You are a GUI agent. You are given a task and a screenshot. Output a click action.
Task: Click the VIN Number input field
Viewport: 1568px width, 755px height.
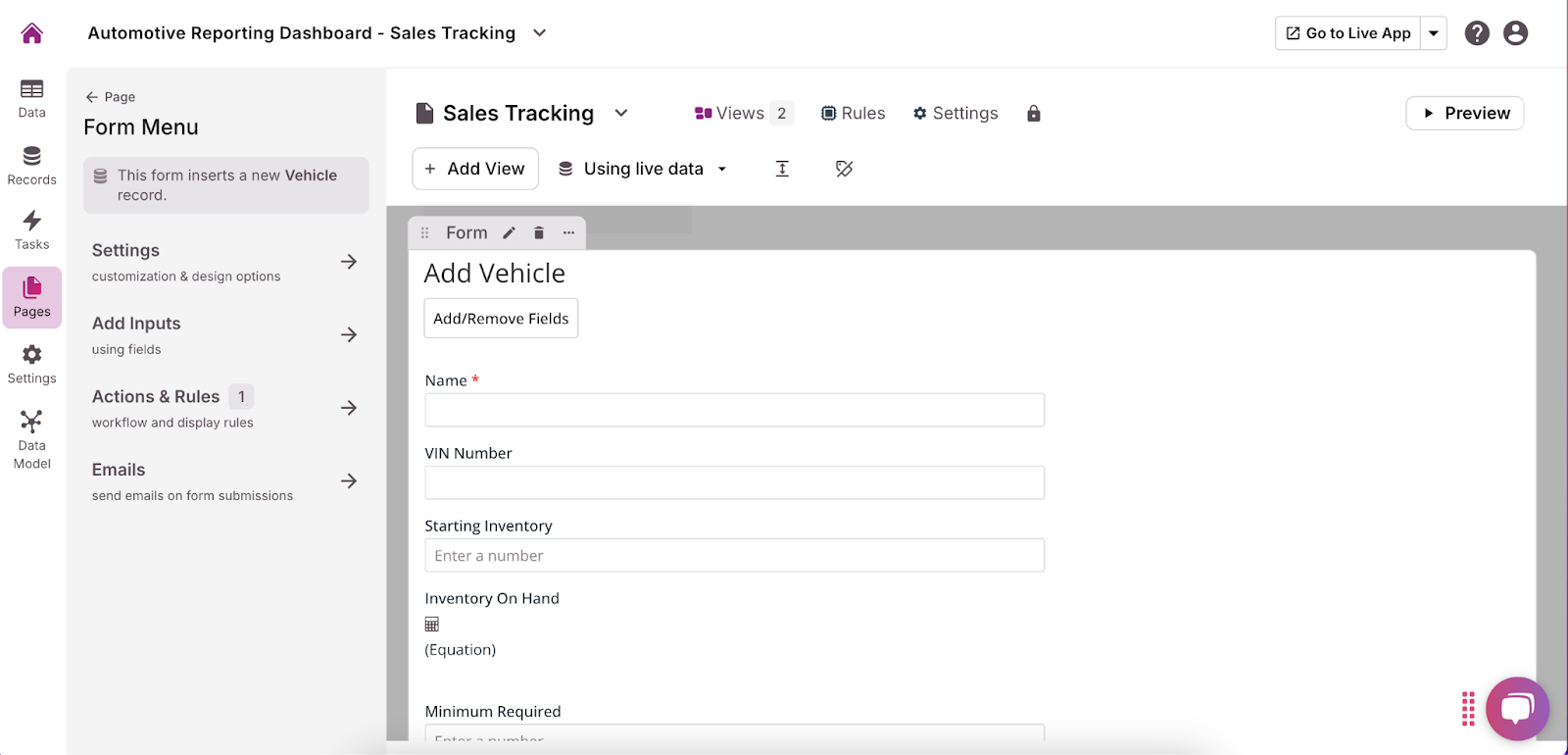734,482
